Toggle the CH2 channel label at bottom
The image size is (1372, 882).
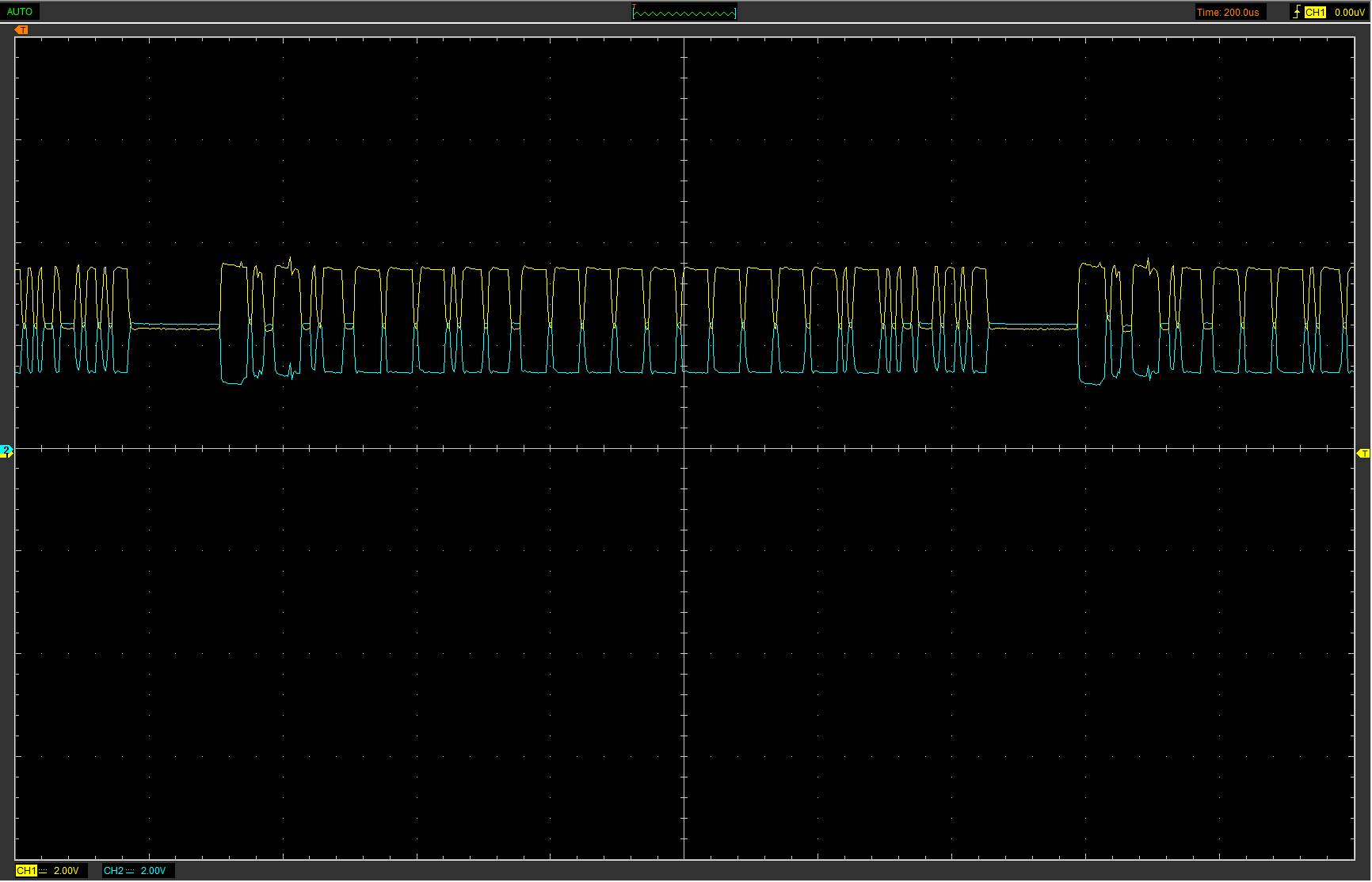coord(113,870)
